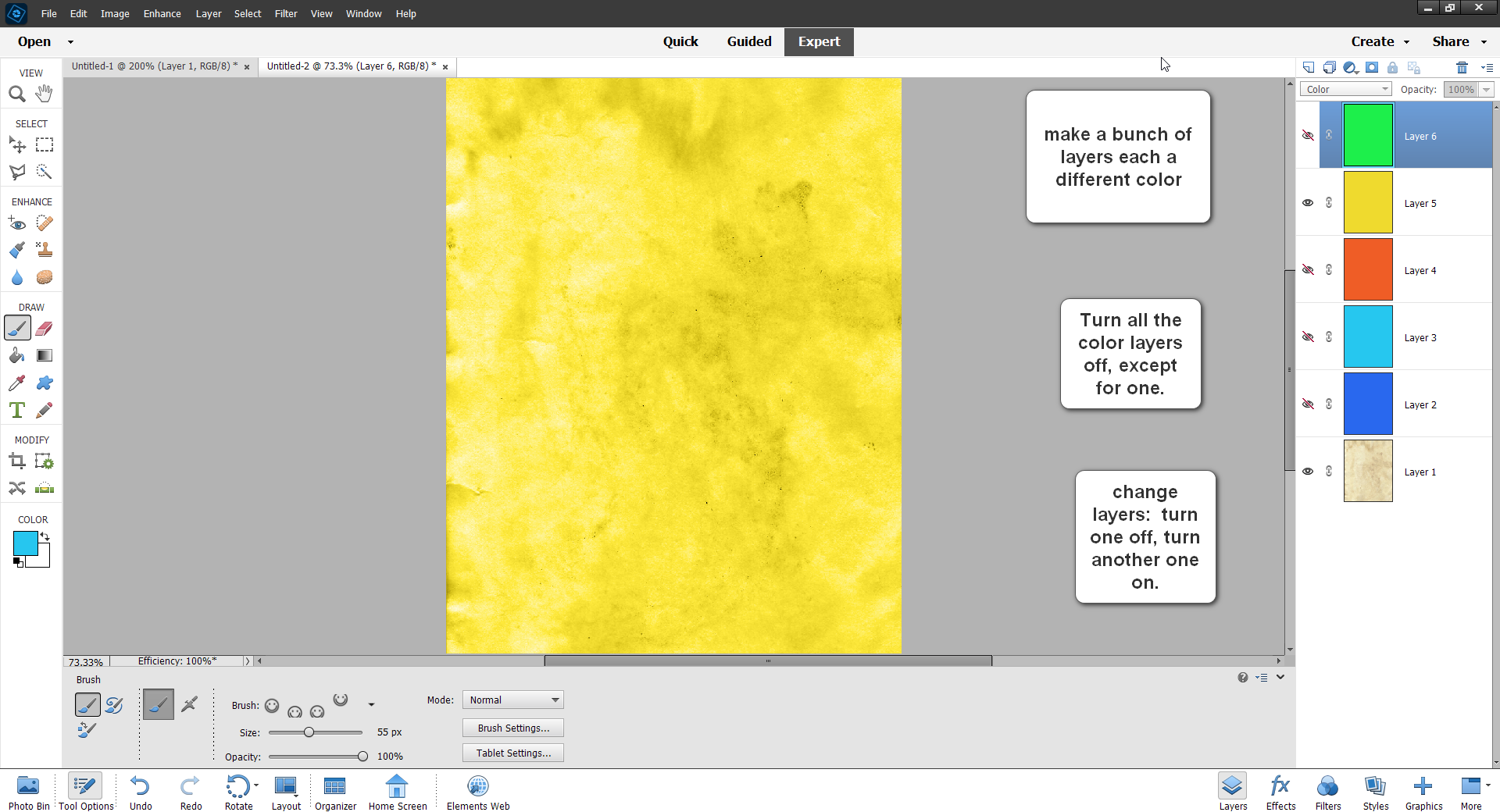Select the Hand tool
1500x812 pixels.
pyautogui.click(x=44, y=93)
